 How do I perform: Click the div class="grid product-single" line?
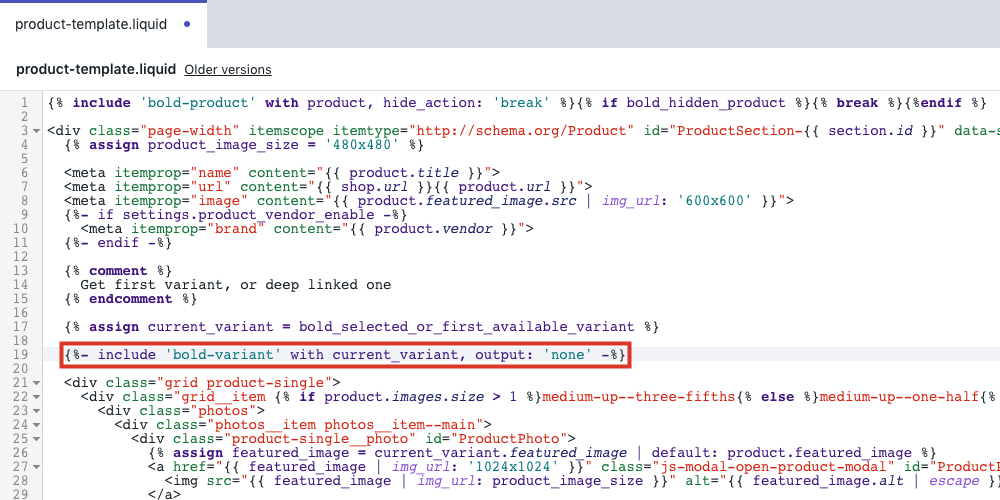(x=202, y=383)
